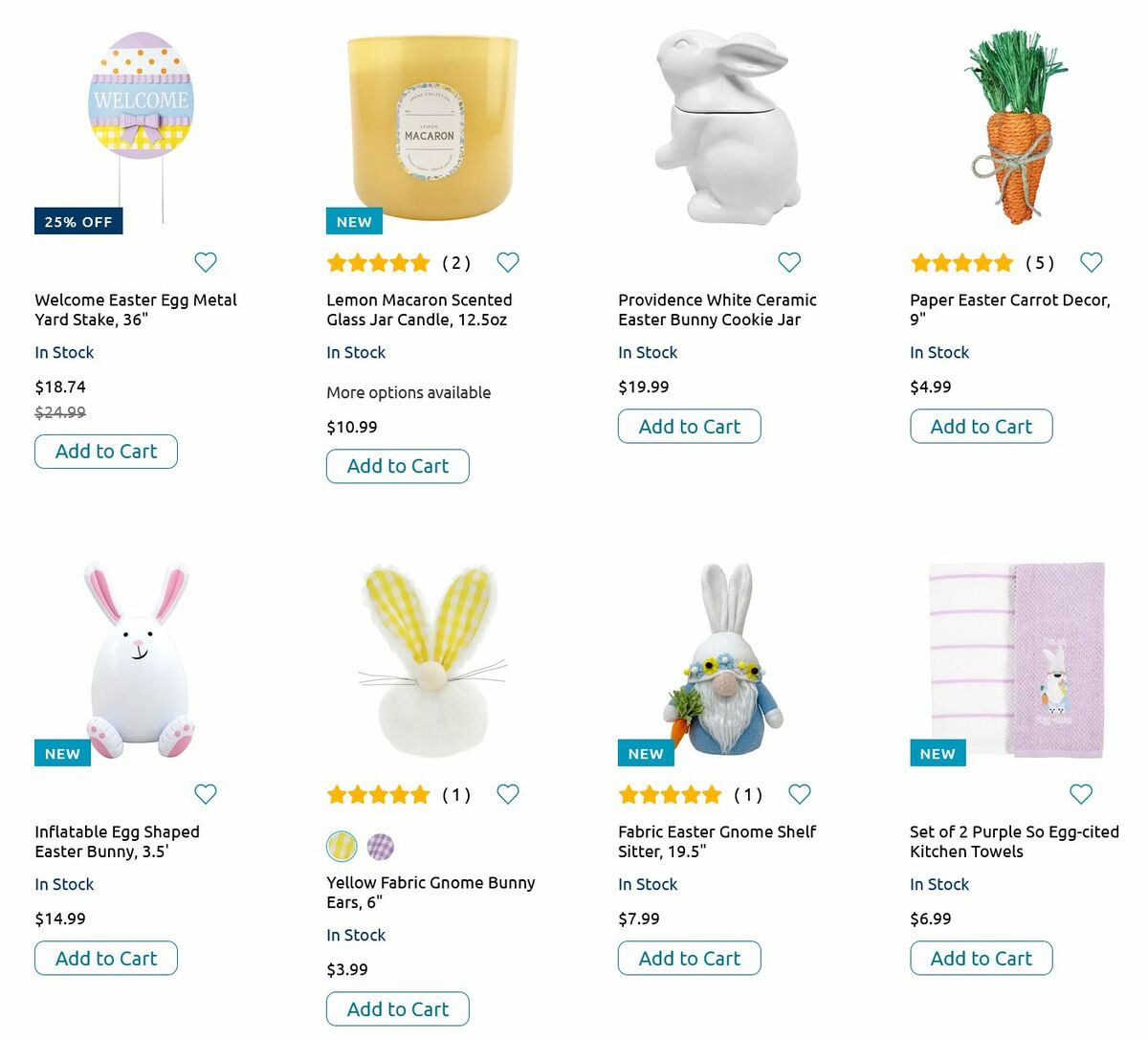The width and height of the screenshot is (1148, 1040).
Task: Add Purple Kitchen Towels to cart
Action: (982, 959)
